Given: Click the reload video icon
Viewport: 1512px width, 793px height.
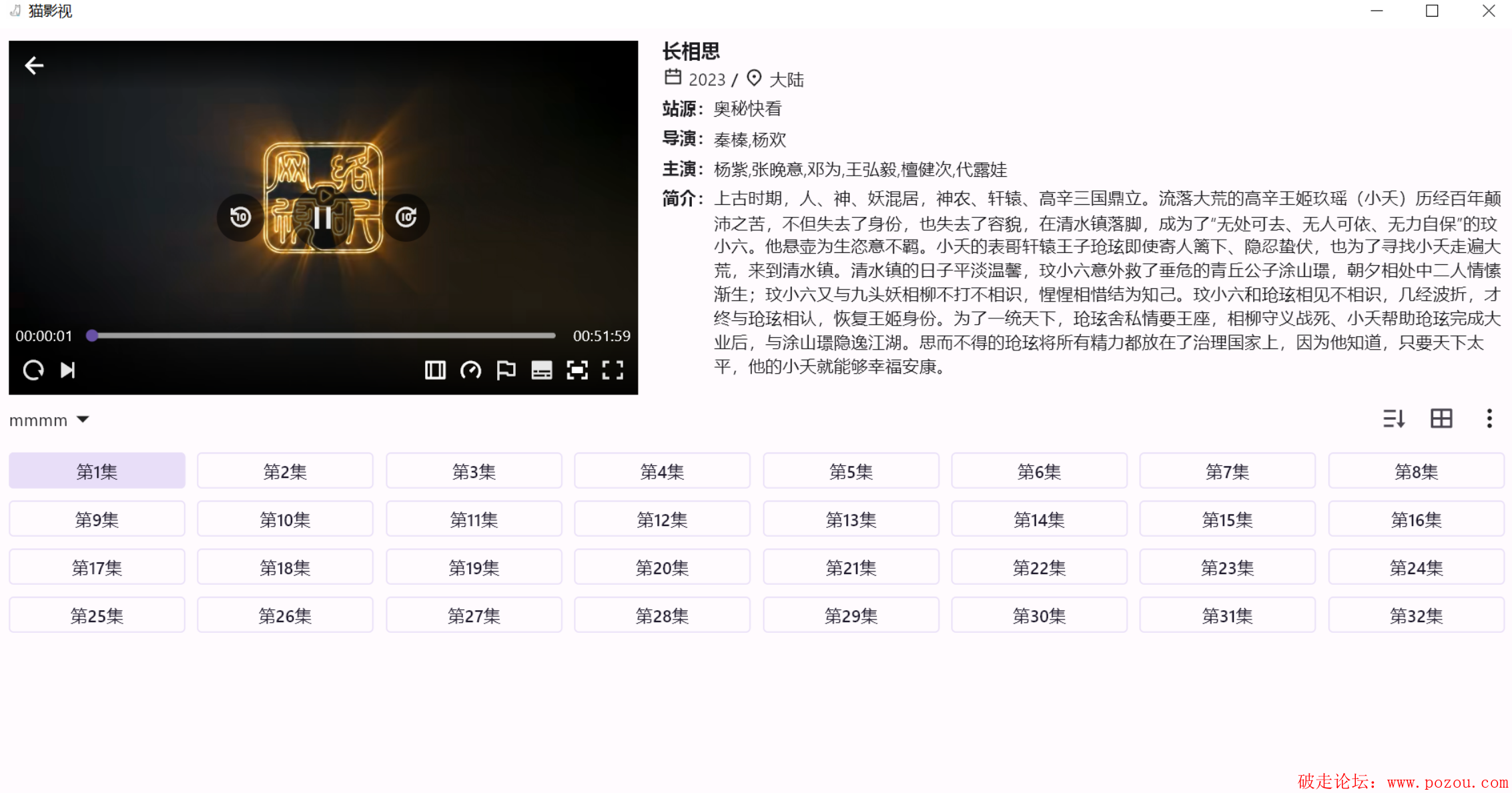Looking at the screenshot, I should tap(33, 370).
